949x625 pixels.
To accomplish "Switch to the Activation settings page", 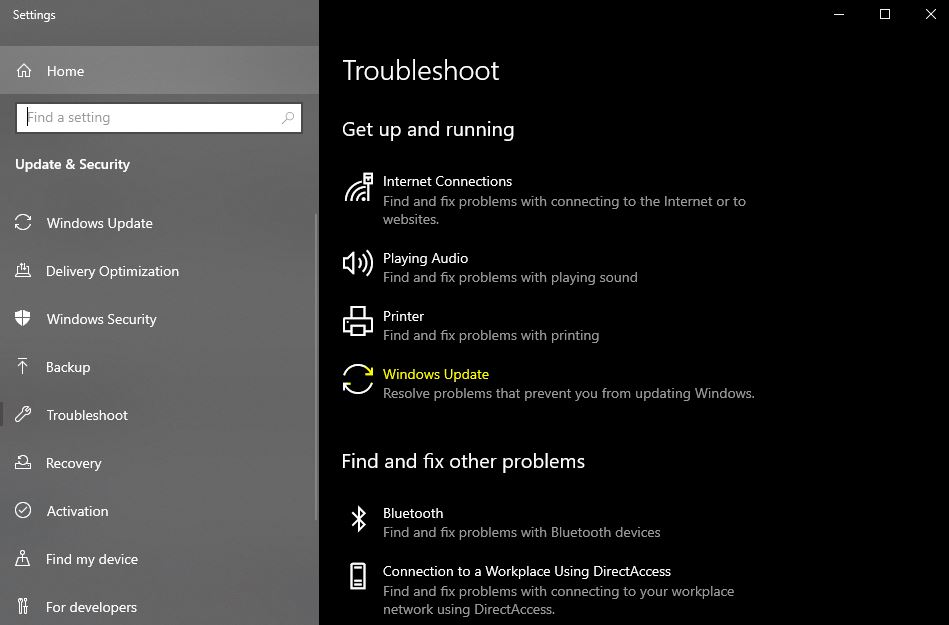I will coord(77,511).
